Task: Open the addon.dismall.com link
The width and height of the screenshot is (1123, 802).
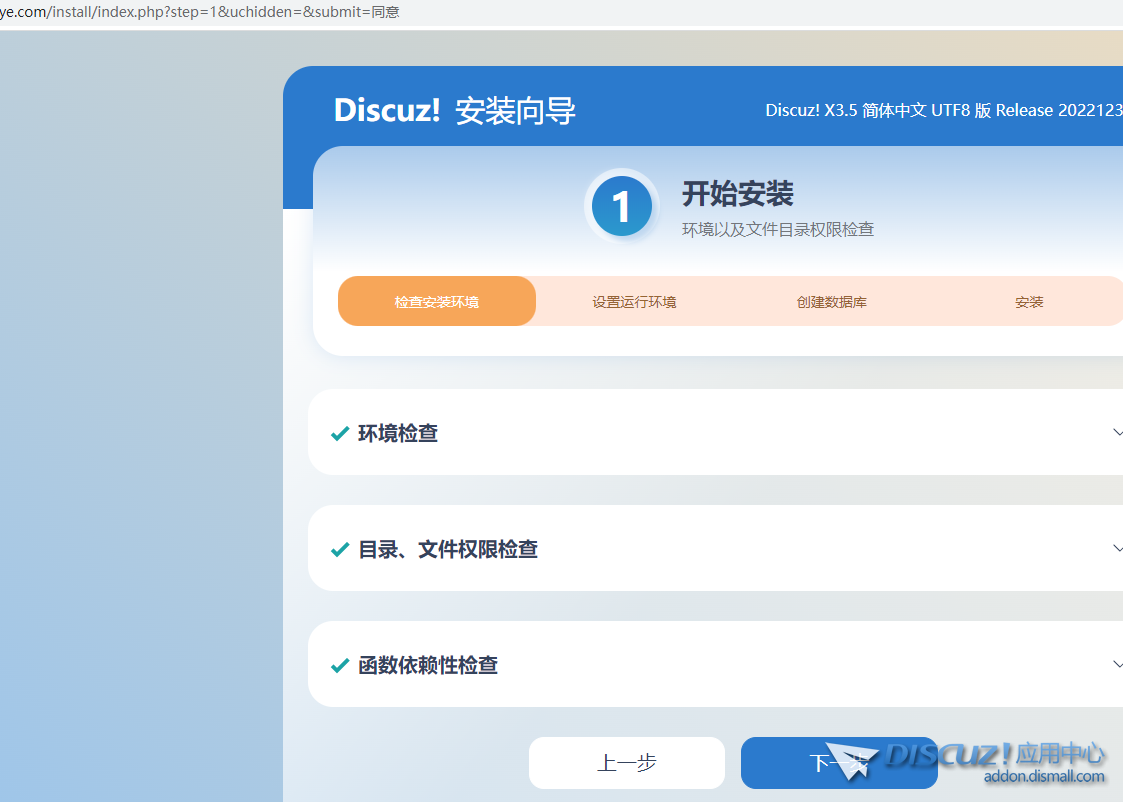Action: [x=1044, y=777]
